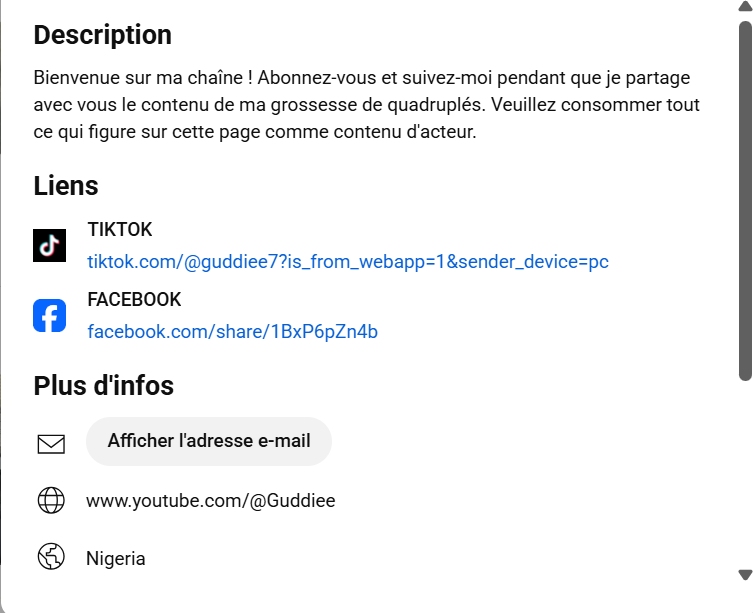
Task: Click the scrollbar down arrow
Action: 744,575
